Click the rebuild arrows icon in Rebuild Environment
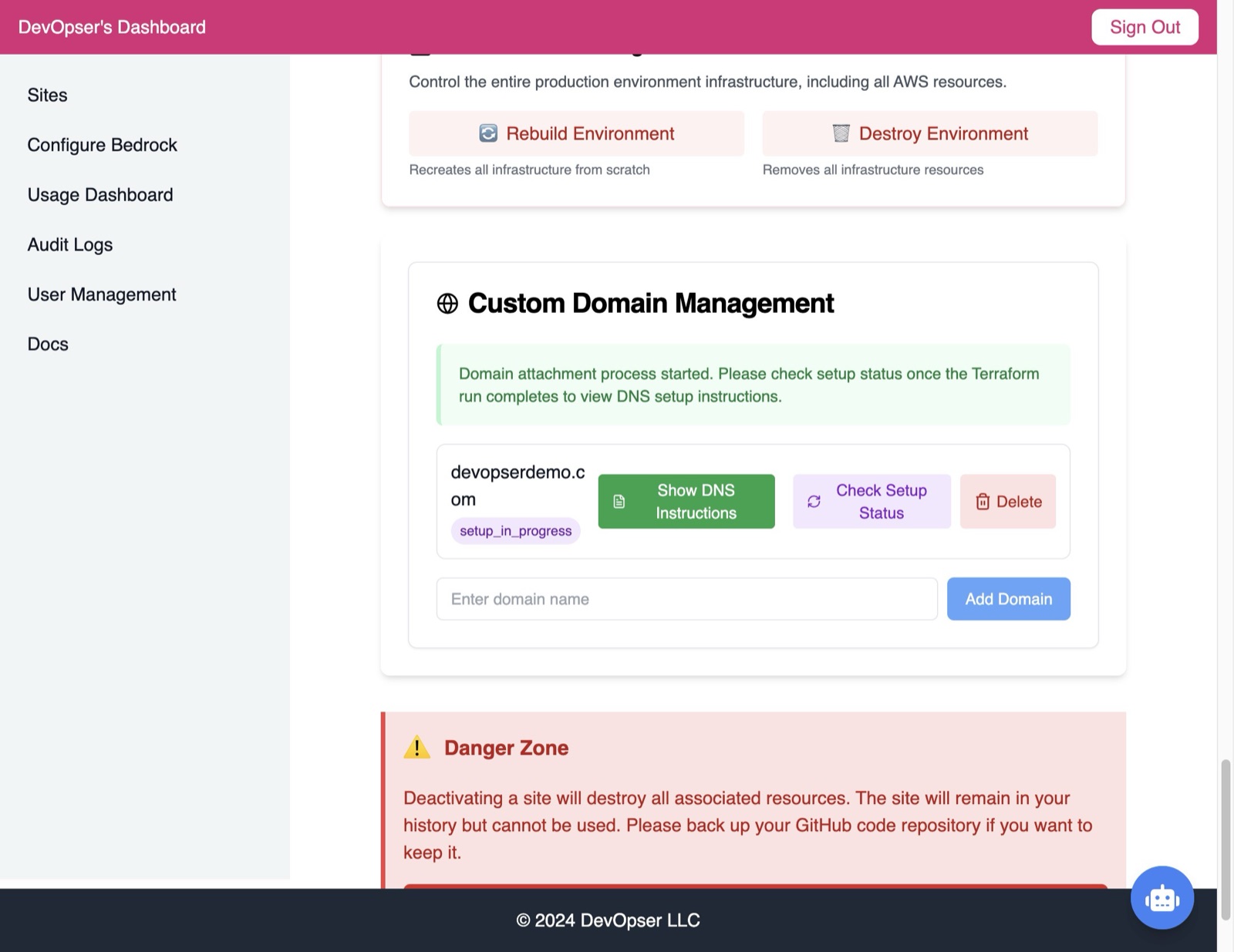 click(488, 133)
